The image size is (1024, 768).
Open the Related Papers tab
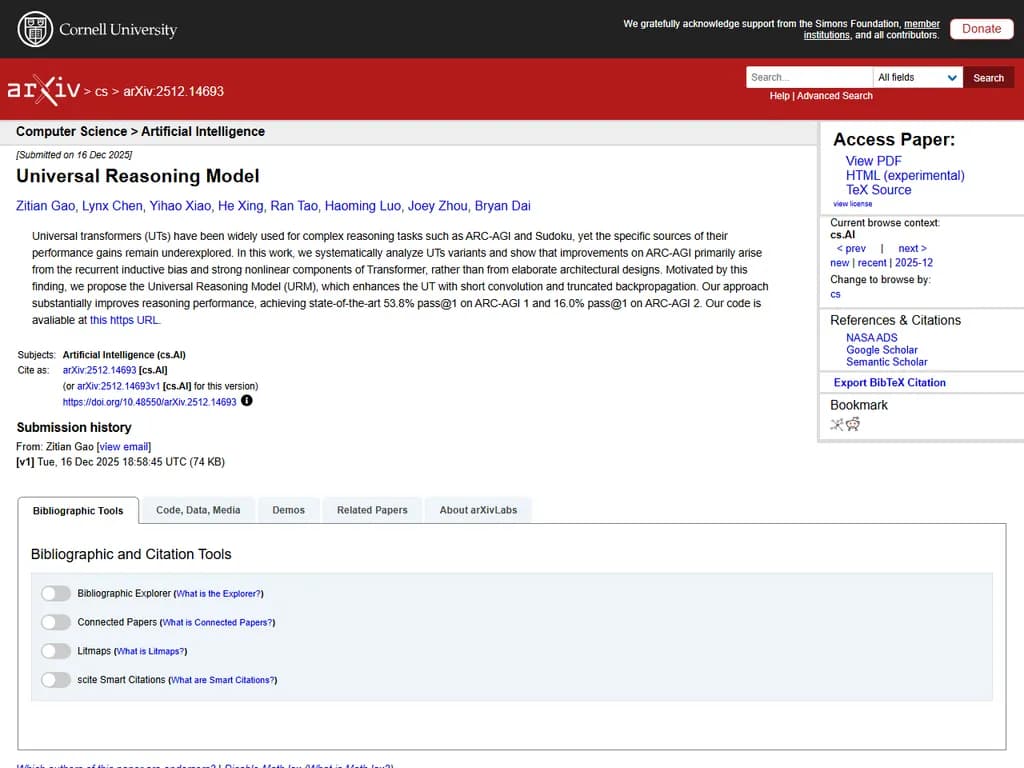372,510
